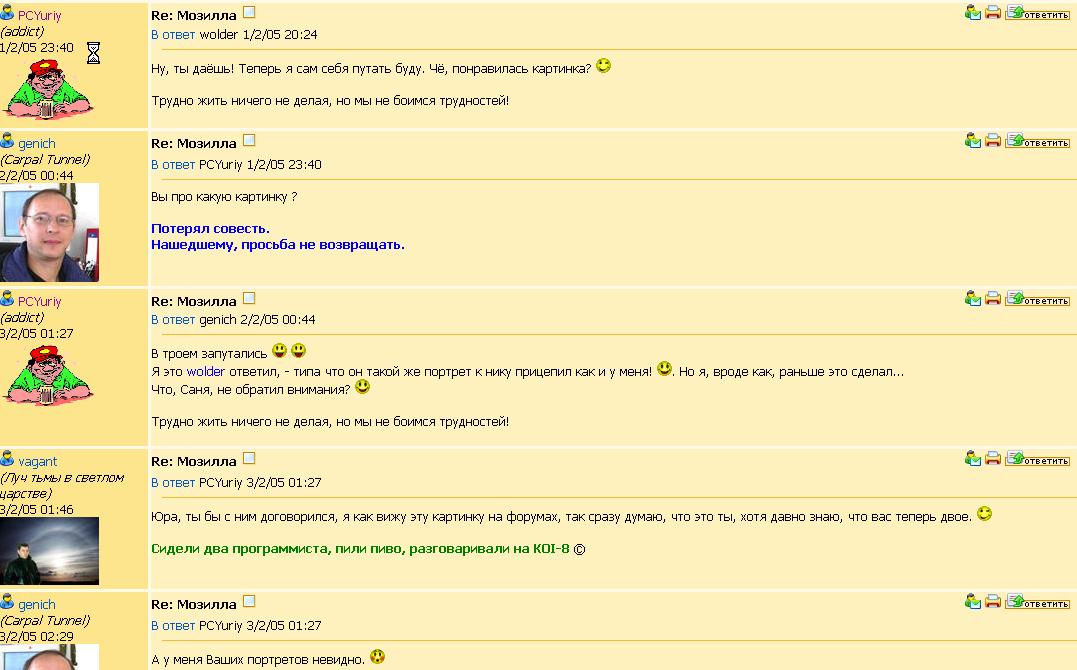Image resolution: width=1077 pixels, height=670 pixels.
Task: Click hourglass icon beside PCYuriy's 23:40 timestamp
Action: coord(93,52)
